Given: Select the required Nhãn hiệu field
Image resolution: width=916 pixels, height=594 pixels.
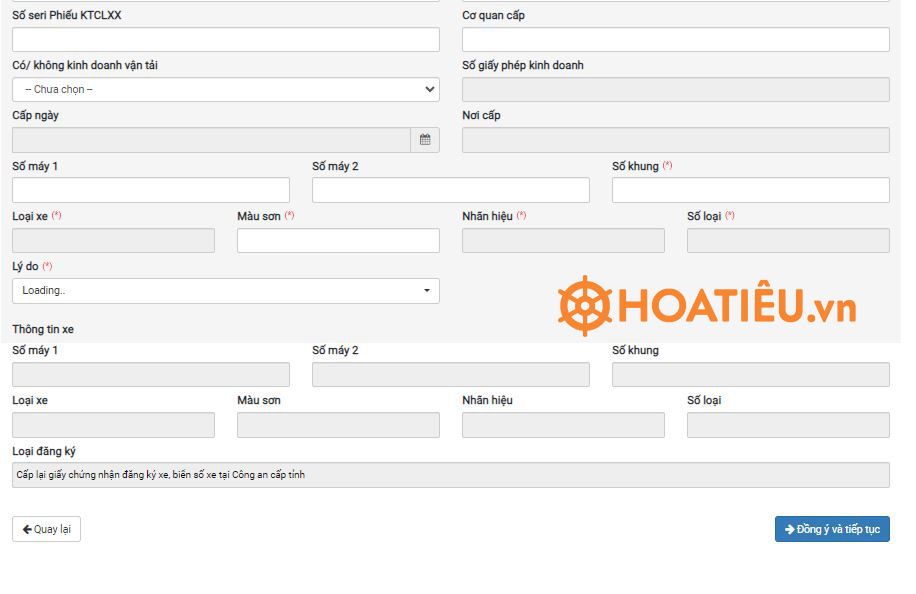Looking at the screenshot, I should (563, 241).
